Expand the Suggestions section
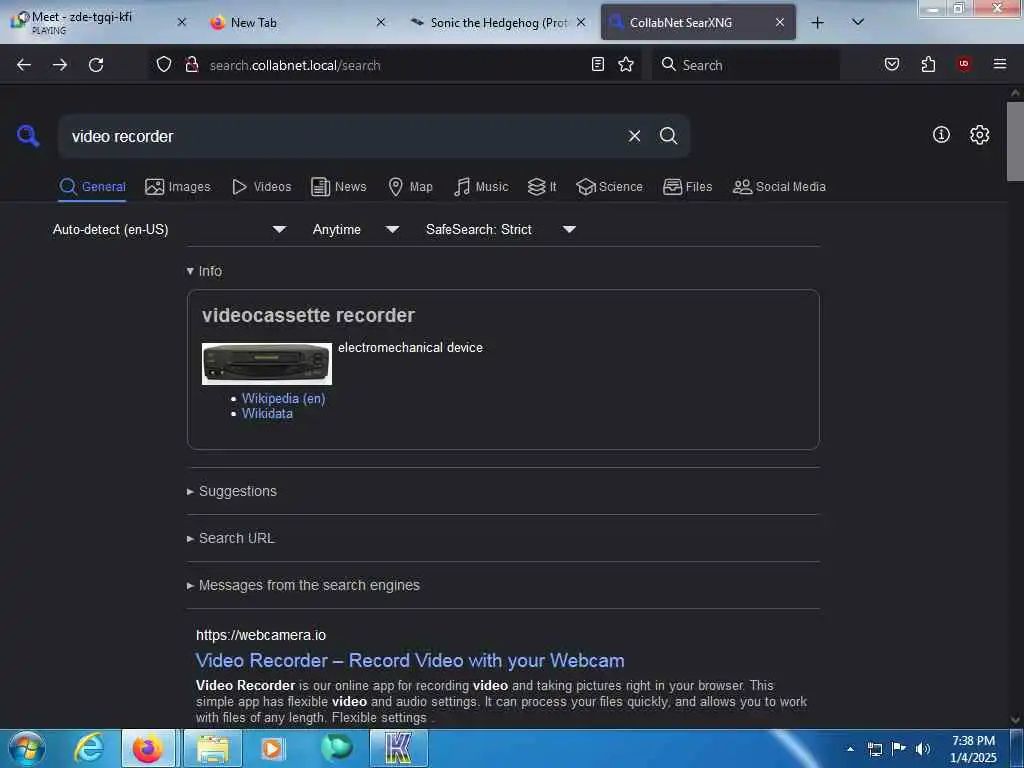 (x=232, y=491)
